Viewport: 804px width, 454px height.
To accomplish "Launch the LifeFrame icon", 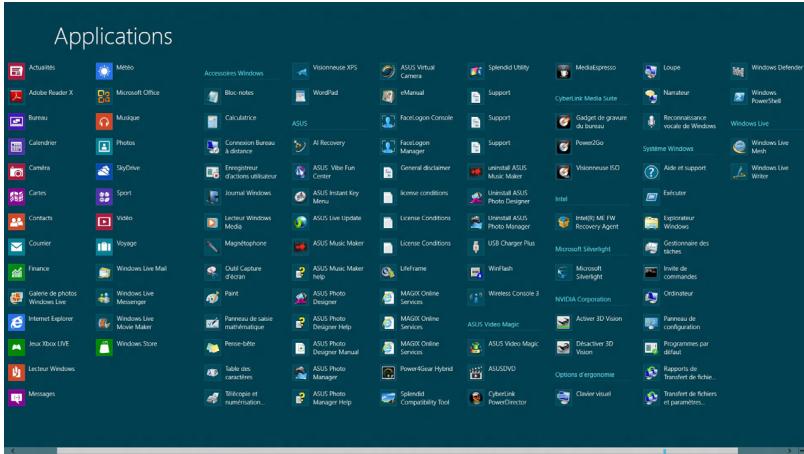I will 388,272.
